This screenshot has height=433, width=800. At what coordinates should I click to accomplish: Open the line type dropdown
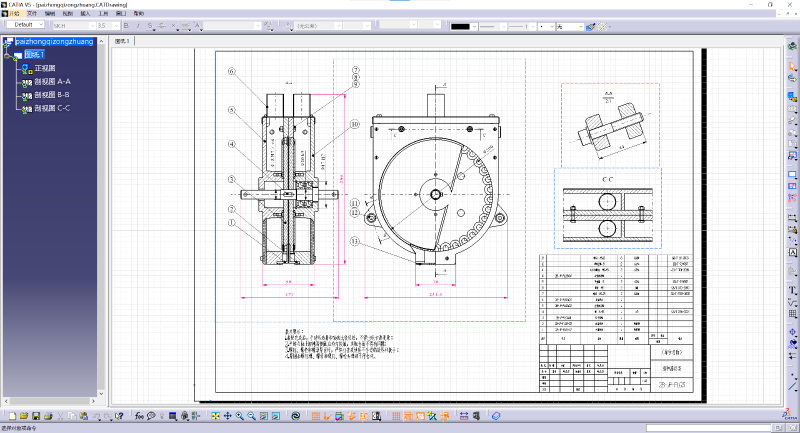pyautogui.click(x=492, y=27)
